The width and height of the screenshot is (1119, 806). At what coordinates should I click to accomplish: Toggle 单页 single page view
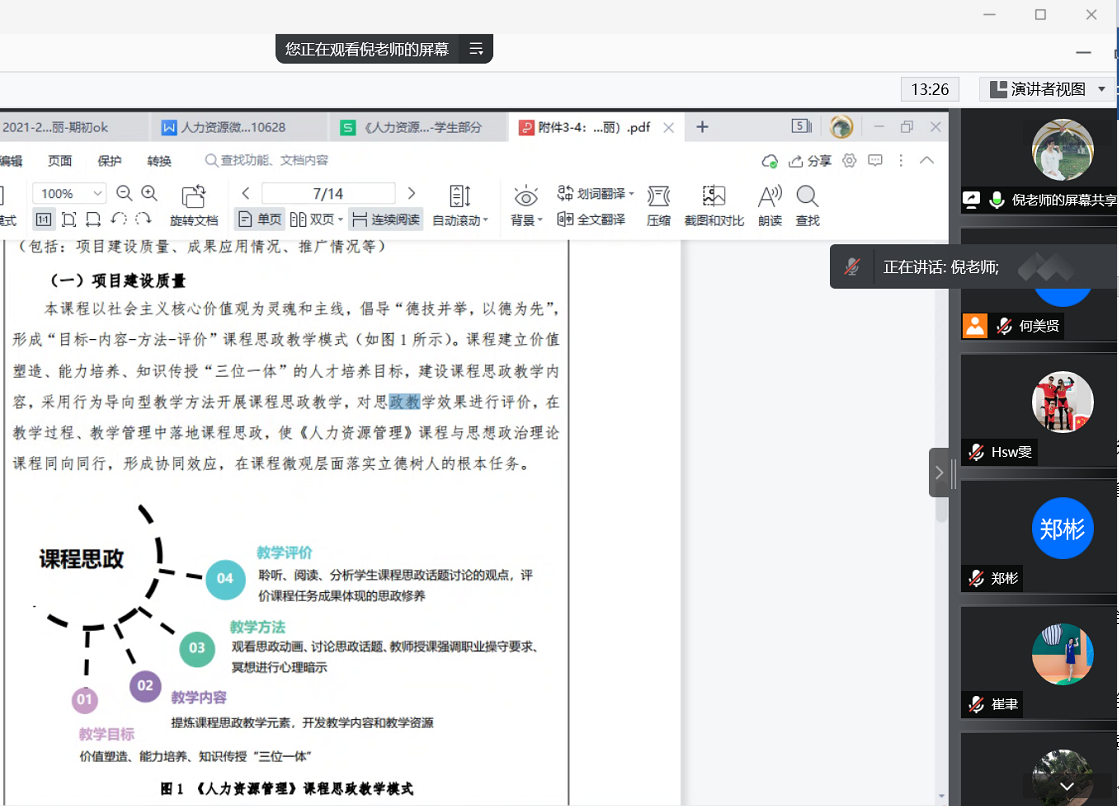pyautogui.click(x=259, y=219)
